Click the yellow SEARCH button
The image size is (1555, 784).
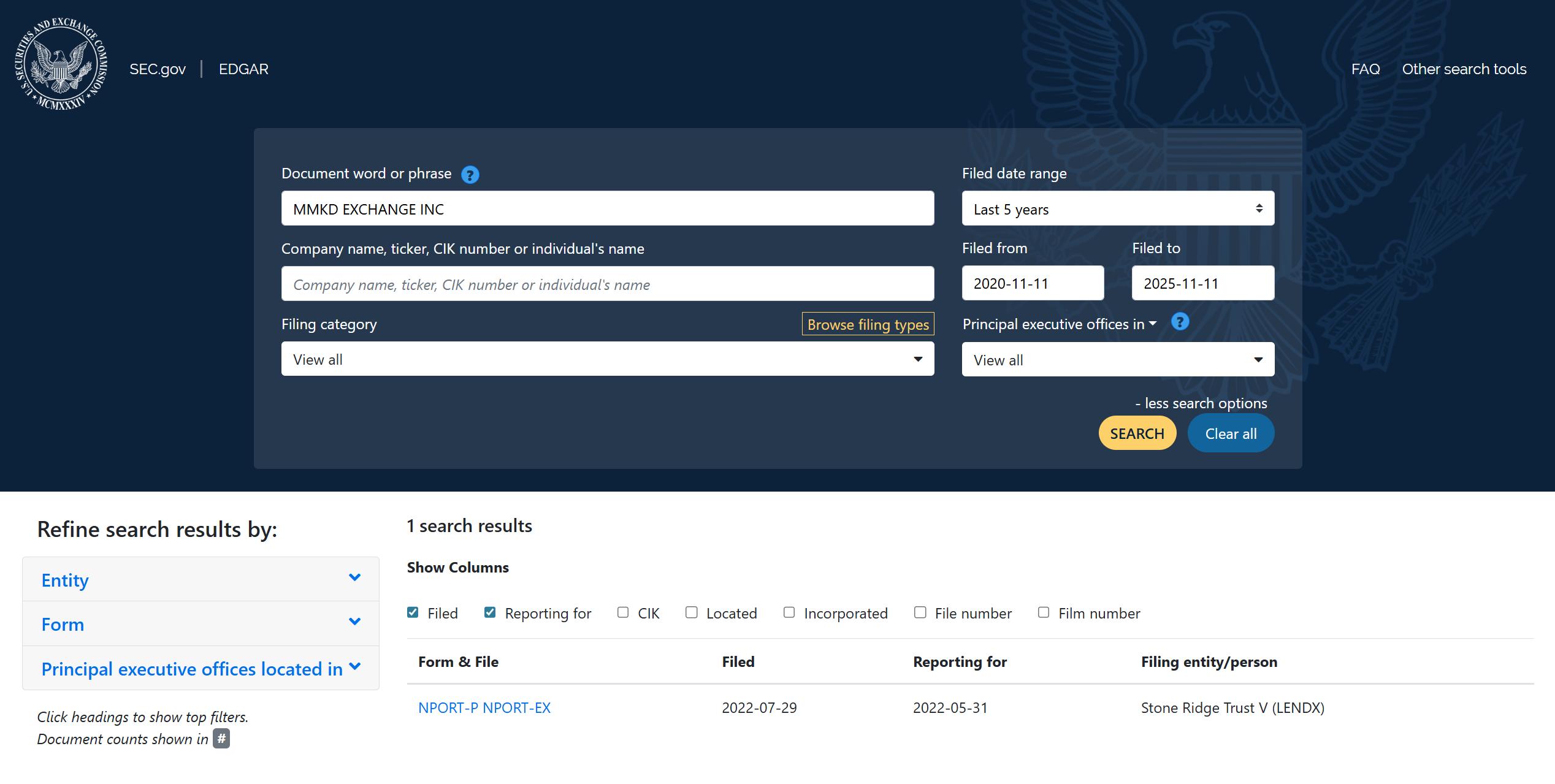pyautogui.click(x=1137, y=433)
